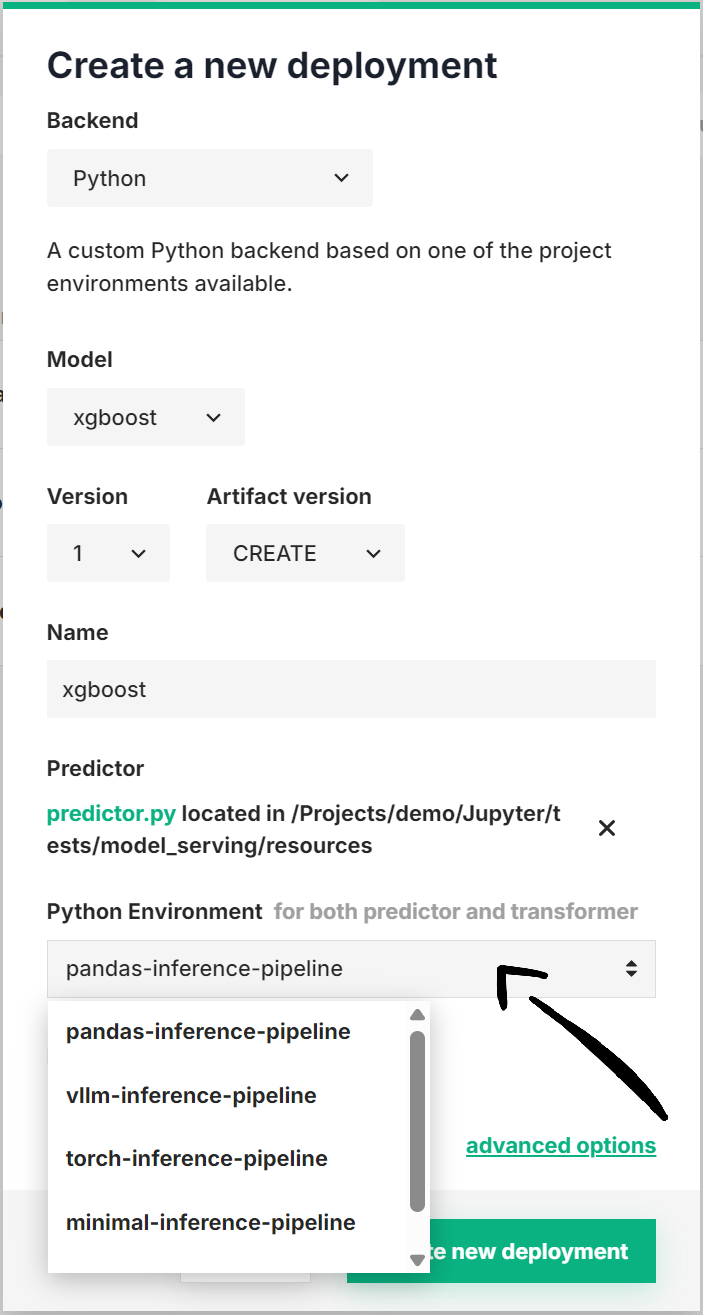This screenshot has width=703, height=1315.
Task: Open the advanced options link
Action: pos(561,1145)
